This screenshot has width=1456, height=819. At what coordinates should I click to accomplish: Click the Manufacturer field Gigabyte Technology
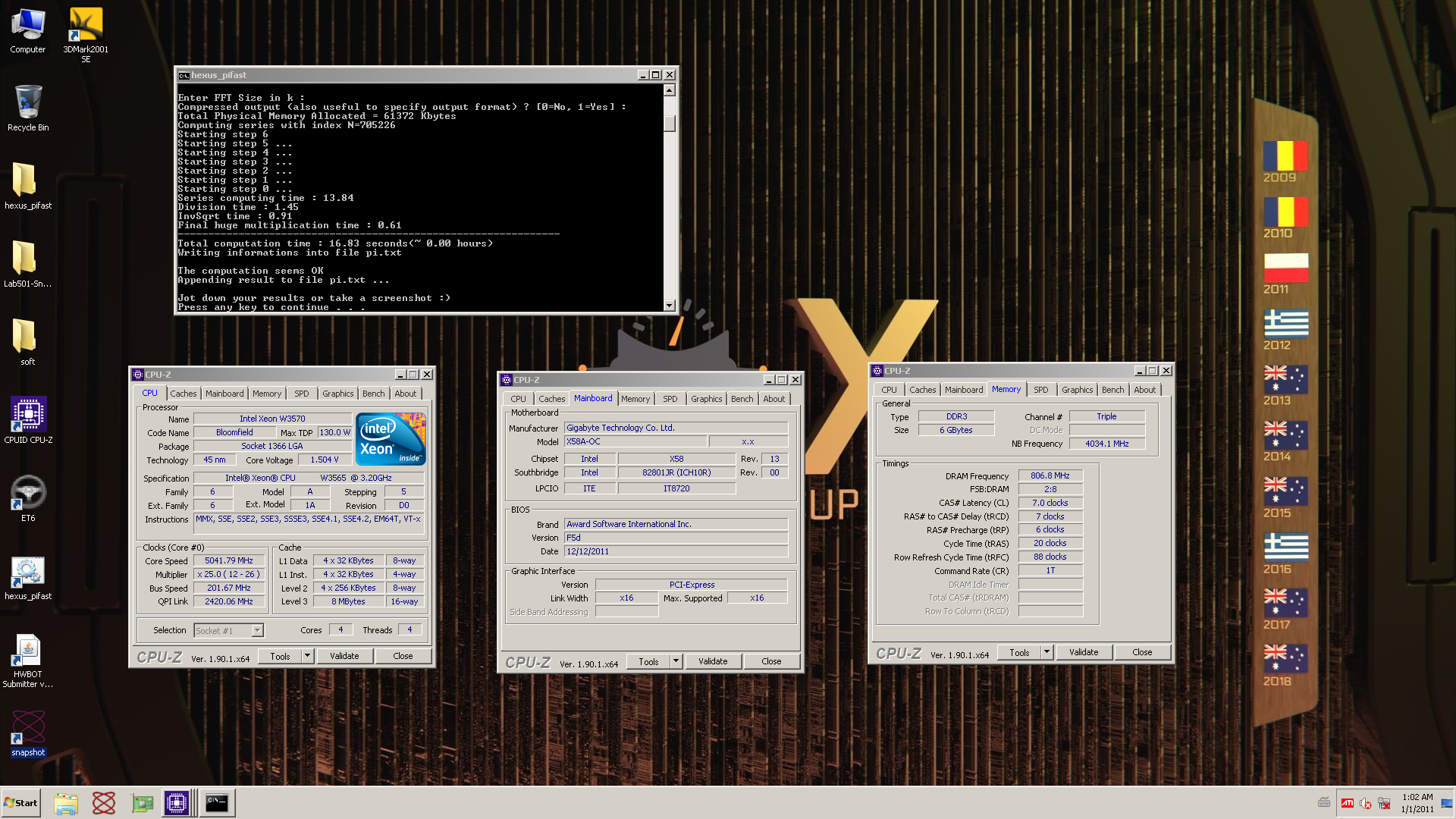[x=676, y=428]
